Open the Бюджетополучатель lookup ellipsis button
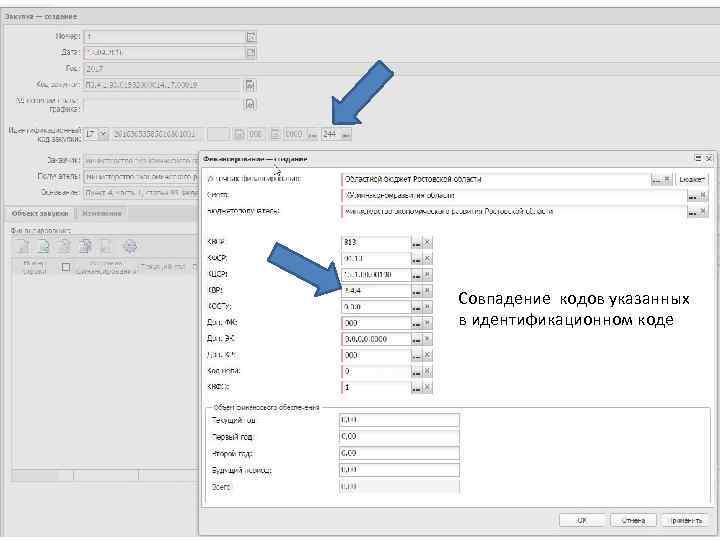 [x=692, y=212]
